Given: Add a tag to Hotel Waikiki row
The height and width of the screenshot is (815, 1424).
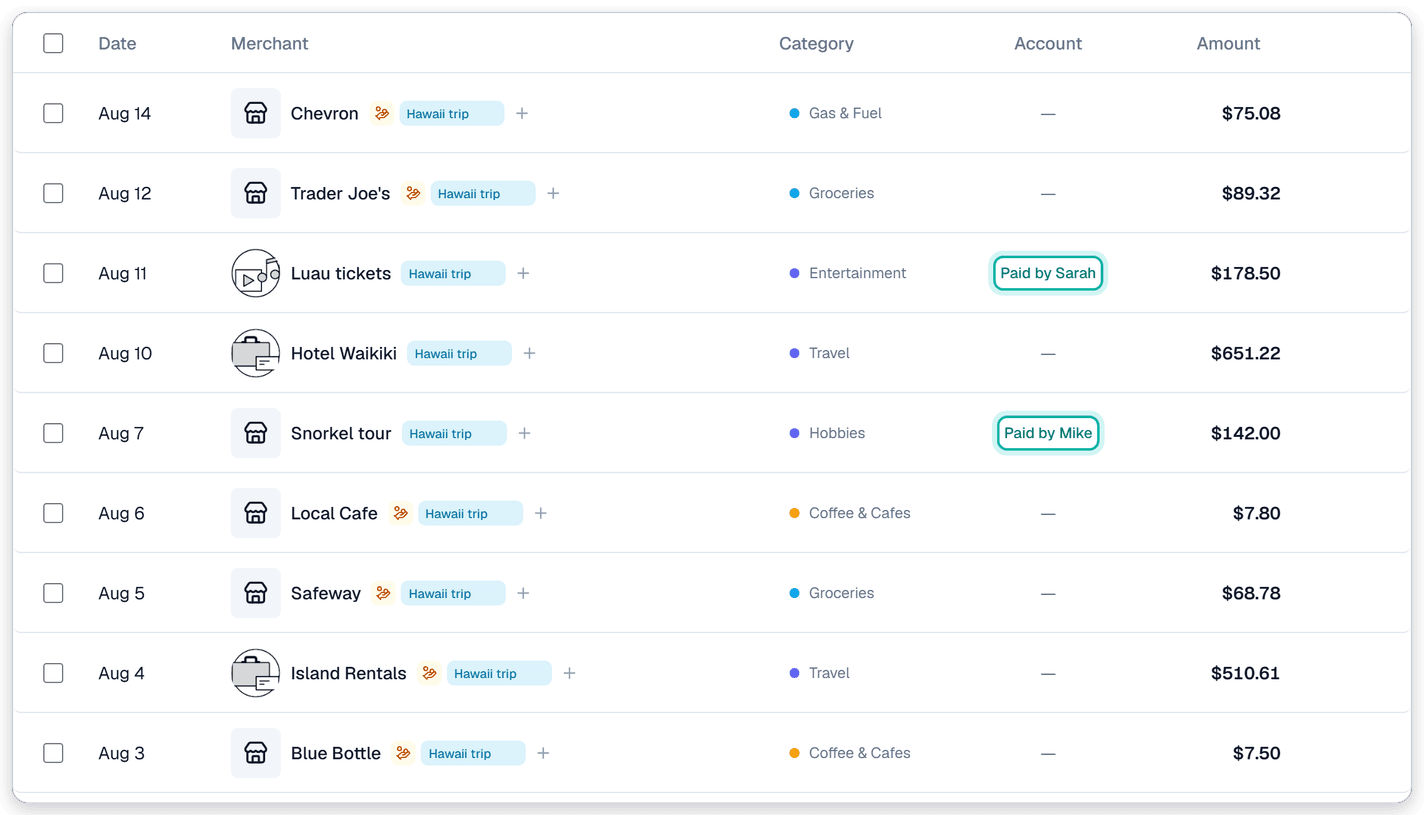Looking at the screenshot, I should [529, 353].
